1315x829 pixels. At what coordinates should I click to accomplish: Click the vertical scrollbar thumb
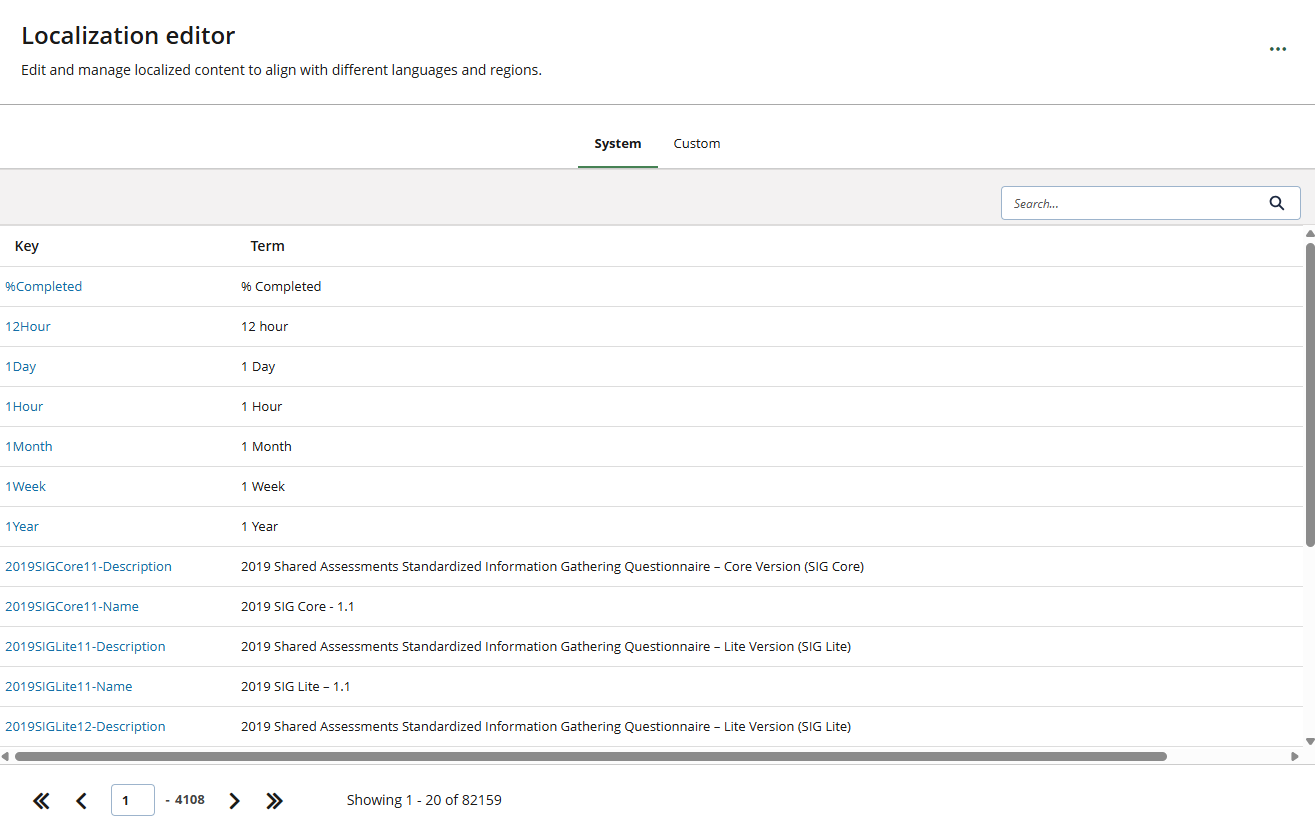point(1310,394)
